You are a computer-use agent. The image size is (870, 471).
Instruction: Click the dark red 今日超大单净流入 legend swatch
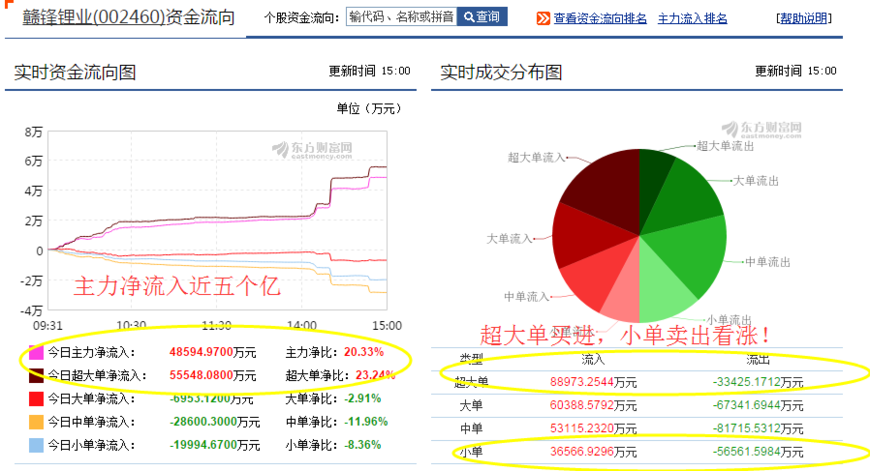pos(36,376)
